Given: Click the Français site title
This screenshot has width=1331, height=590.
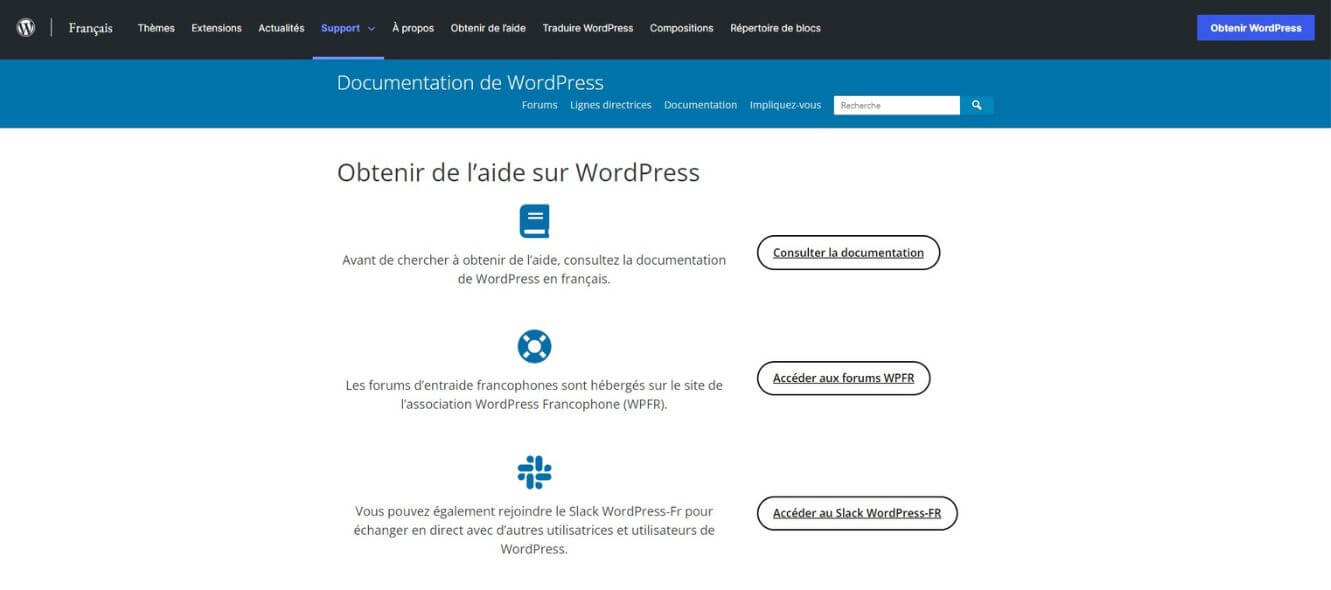Looking at the screenshot, I should (x=91, y=28).
